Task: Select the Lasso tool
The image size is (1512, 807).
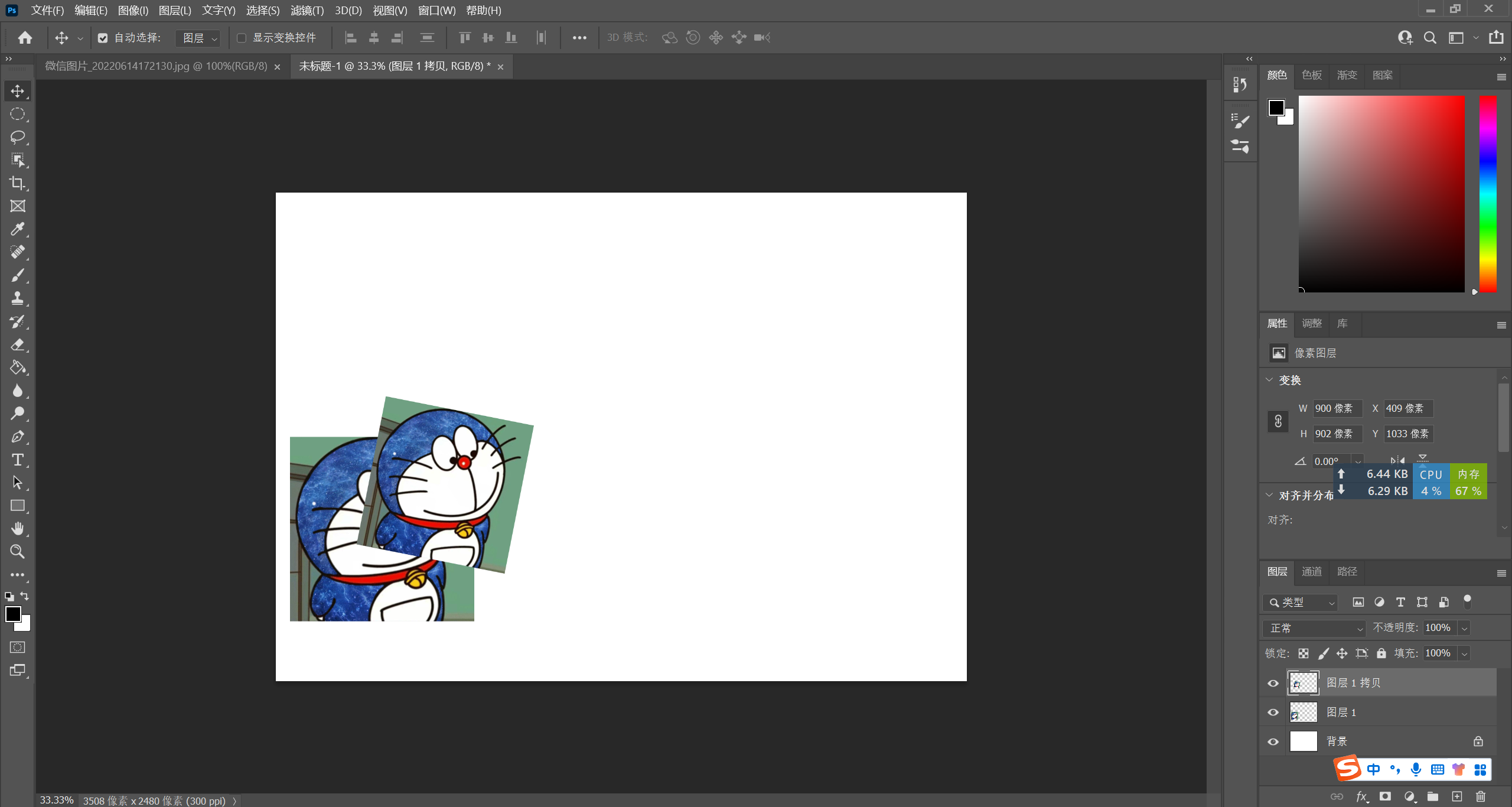Action: pos(17,137)
